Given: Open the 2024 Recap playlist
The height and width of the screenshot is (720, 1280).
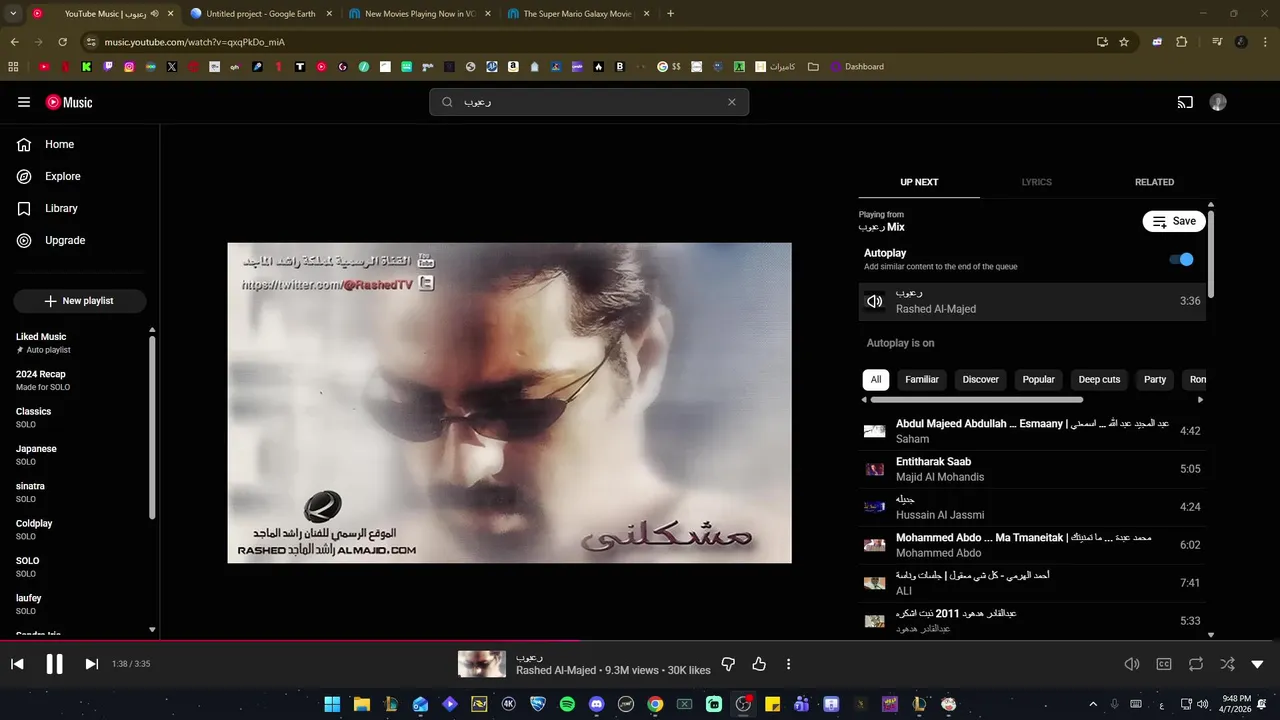Looking at the screenshot, I should click(76, 380).
